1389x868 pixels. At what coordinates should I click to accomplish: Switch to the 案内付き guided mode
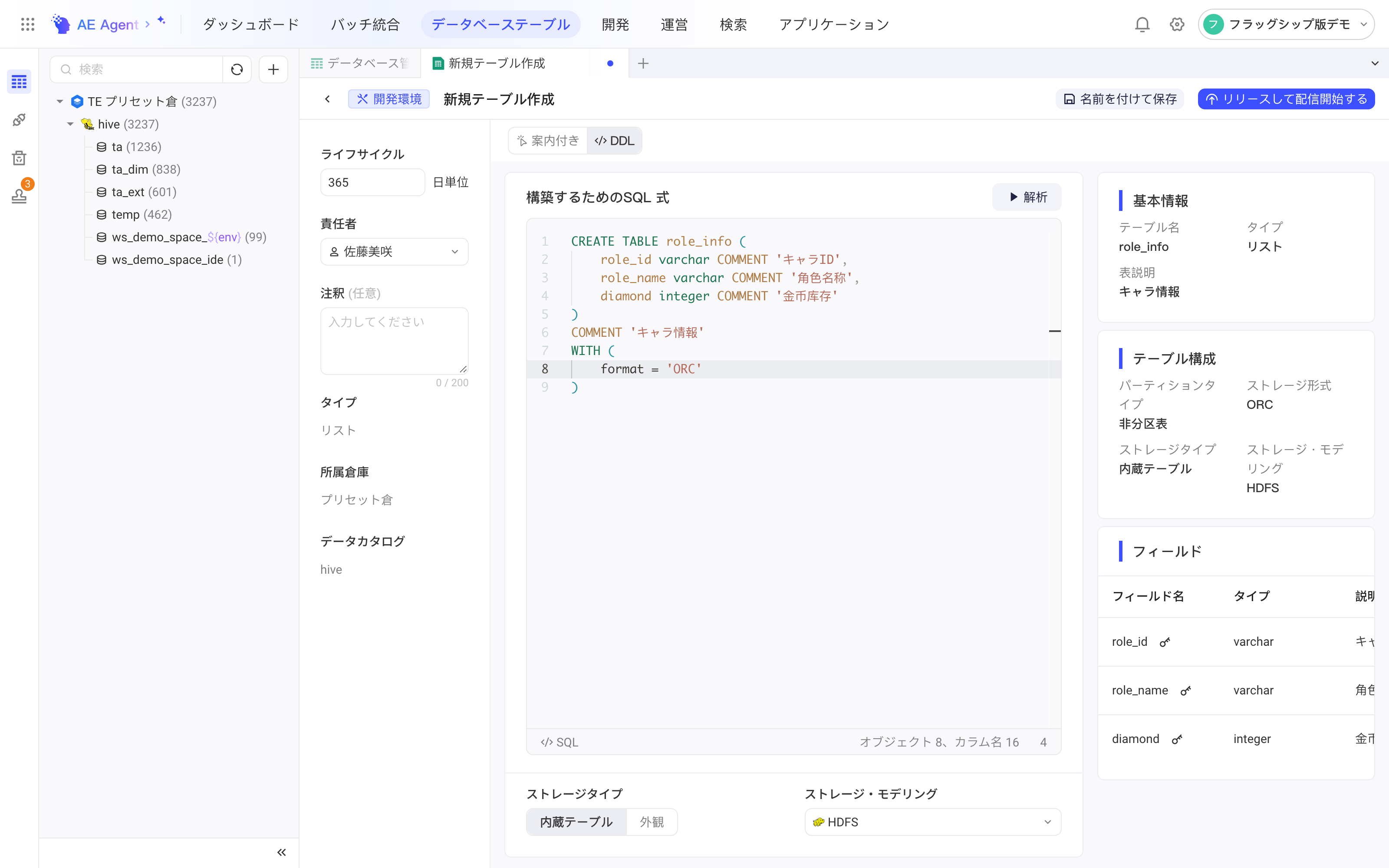[x=548, y=141]
